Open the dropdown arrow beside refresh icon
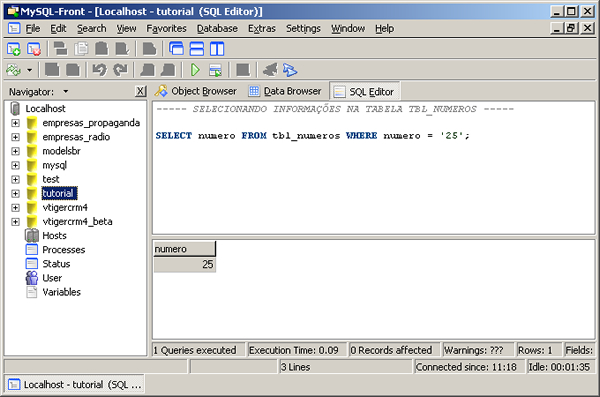The width and height of the screenshot is (600, 397). pyautogui.click(x=29, y=70)
